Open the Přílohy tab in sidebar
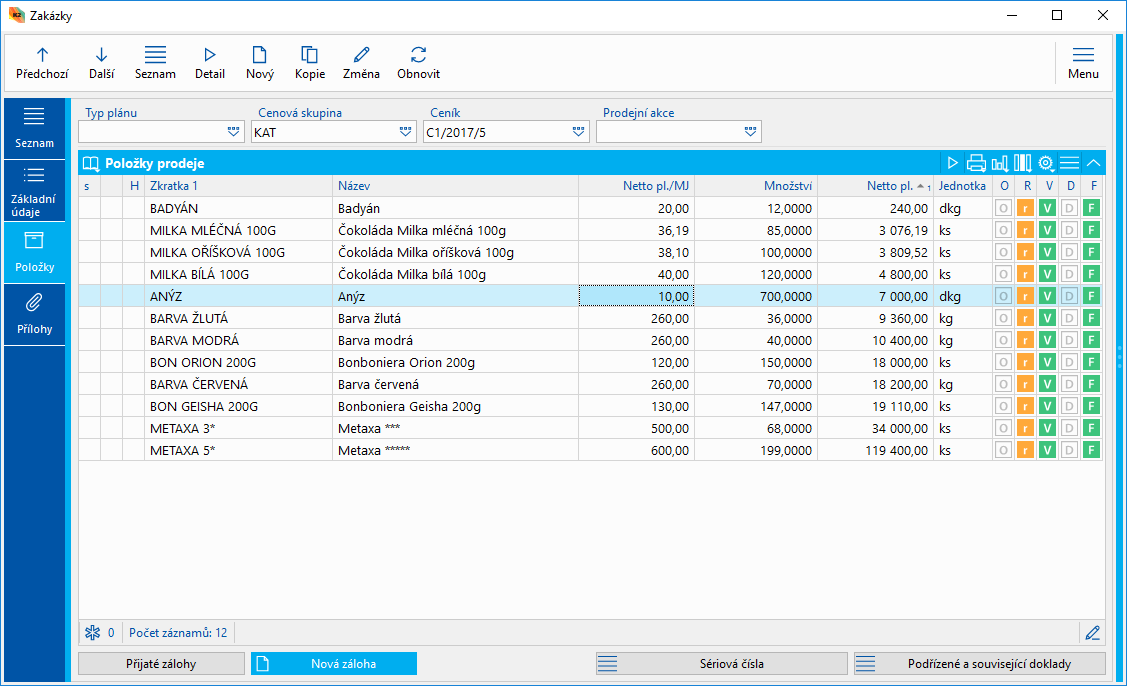1127x686 pixels. (x=34, y=314)
